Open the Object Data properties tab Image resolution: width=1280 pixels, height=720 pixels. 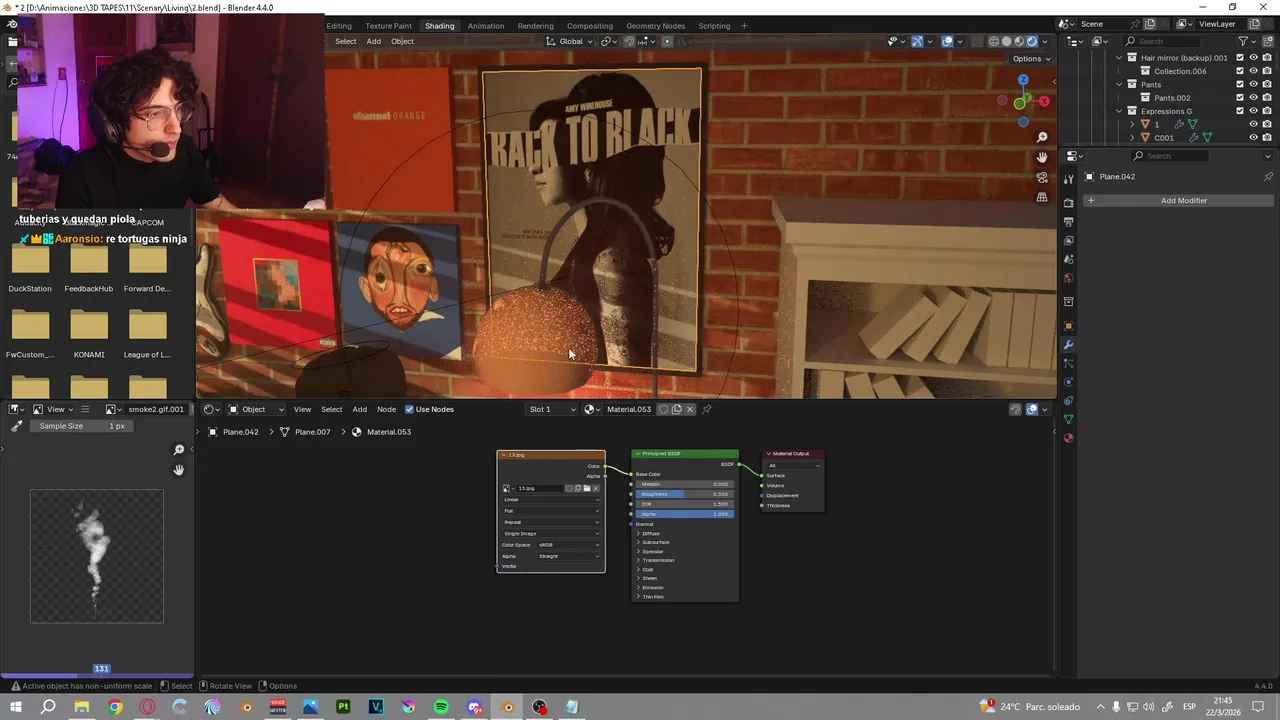point(1069,419)
